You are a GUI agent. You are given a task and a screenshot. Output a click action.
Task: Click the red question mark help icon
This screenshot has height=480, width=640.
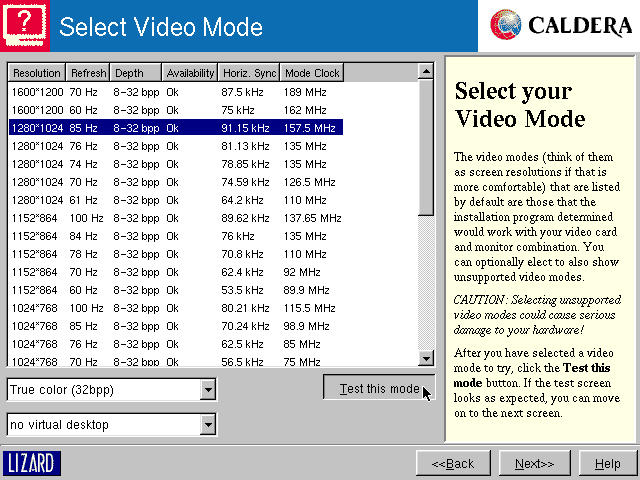pyautogui.click(x=24, y=25)
